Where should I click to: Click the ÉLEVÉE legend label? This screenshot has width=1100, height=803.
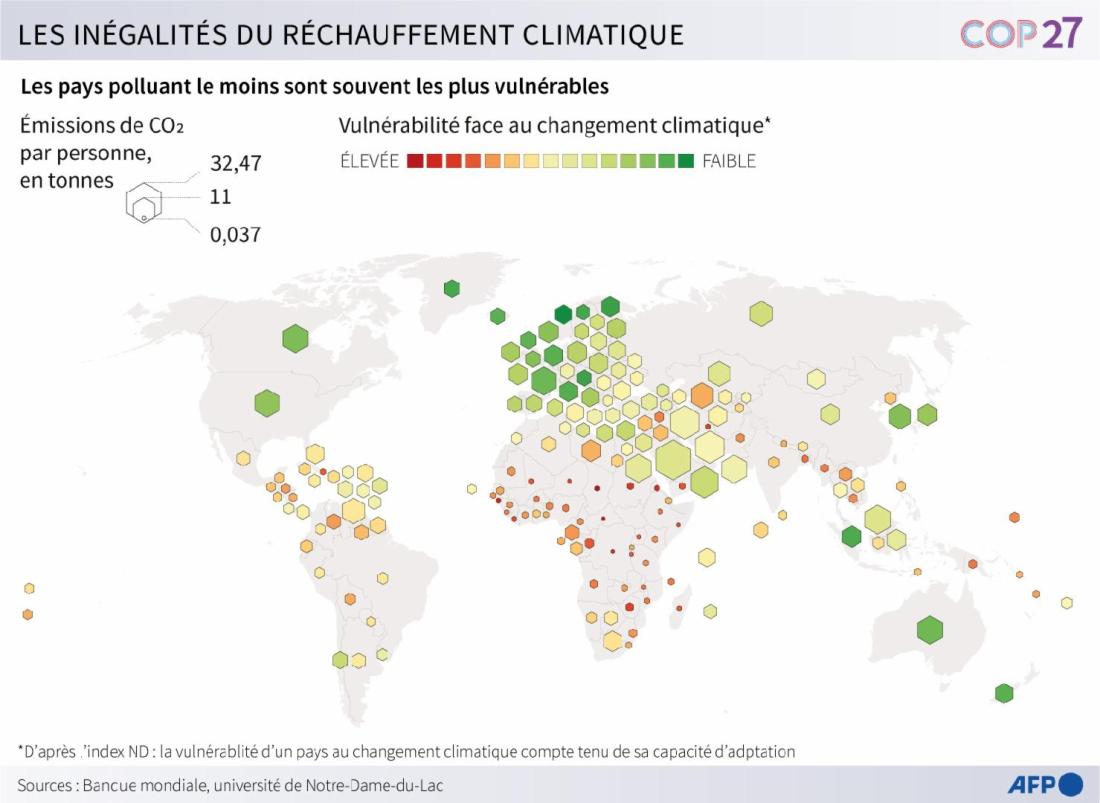pyautogui.click(x=370, y=161)
